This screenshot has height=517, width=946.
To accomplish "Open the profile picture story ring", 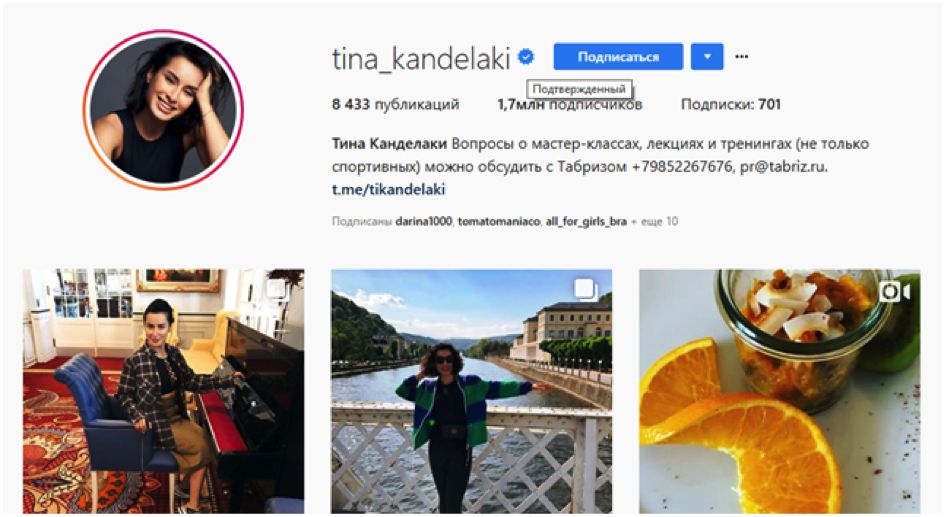I will (x=163, y=110).
